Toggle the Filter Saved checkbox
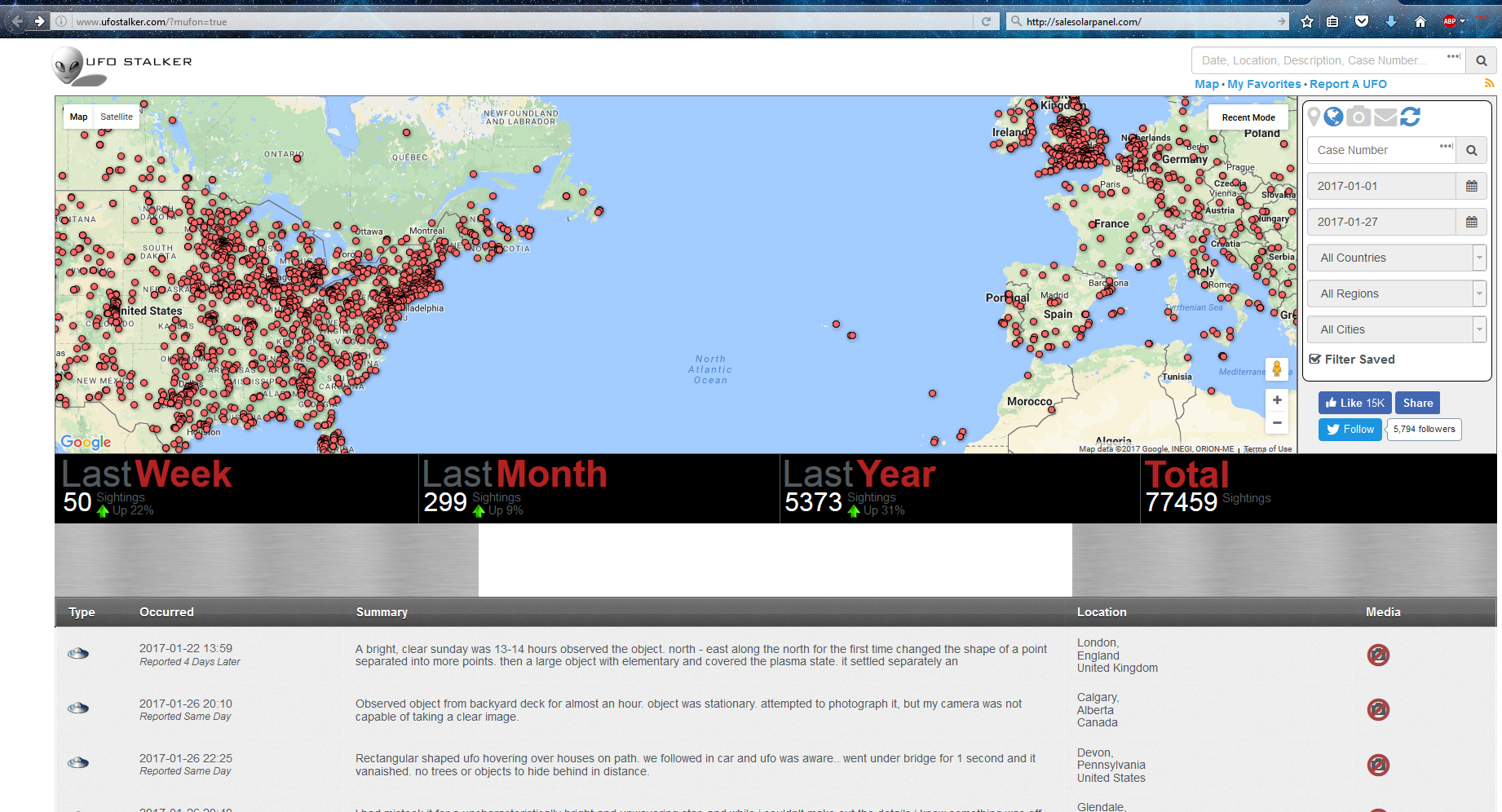 click(1314, 359)
